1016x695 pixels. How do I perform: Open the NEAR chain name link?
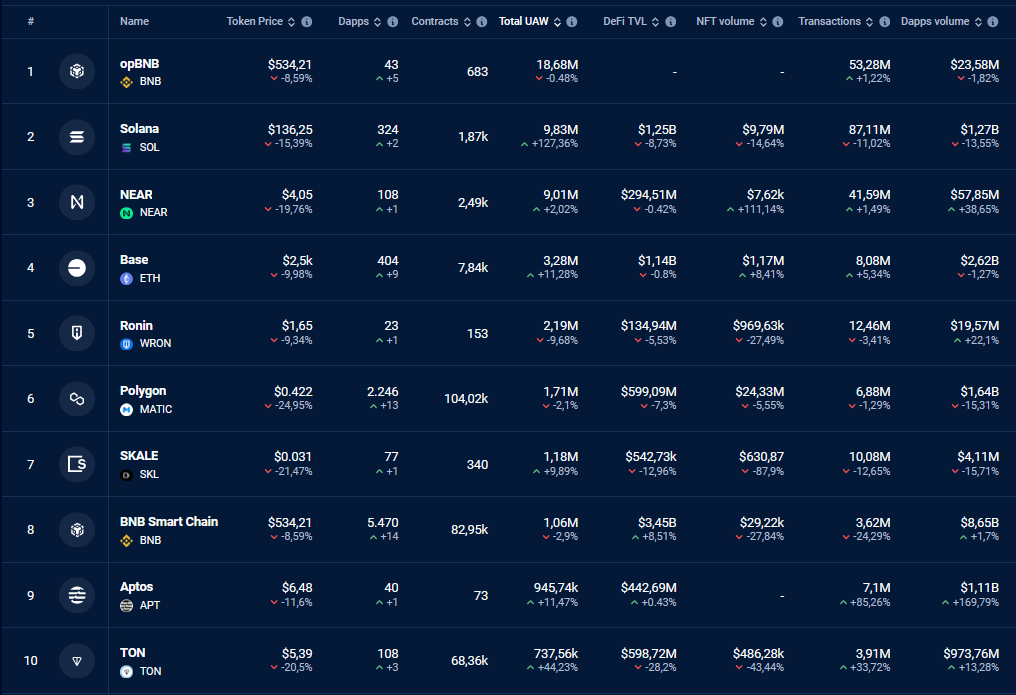coord(136,195)
